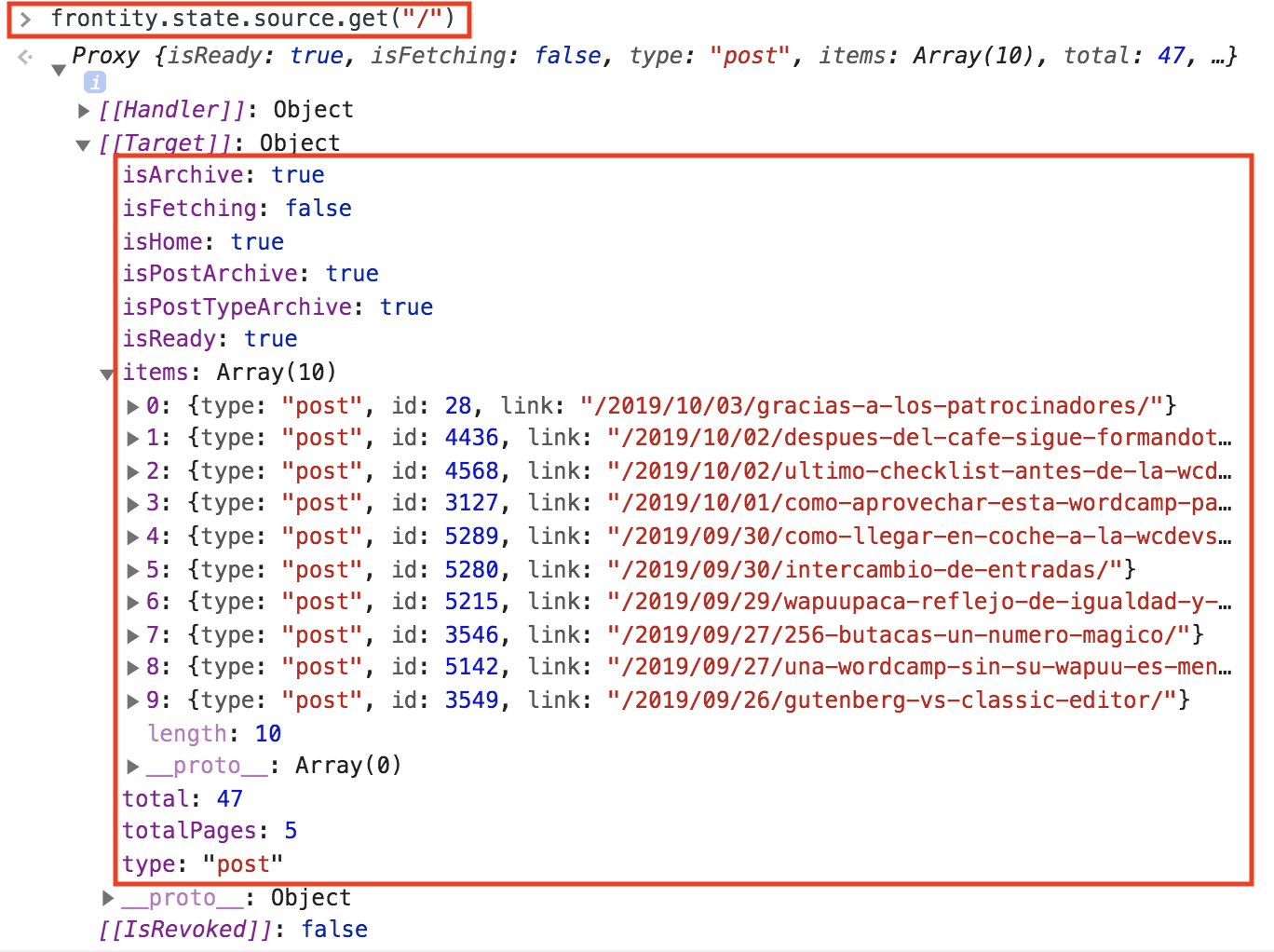Click the intercambio-de-entradas link string
Screen dimensions: 1274x952
point(865,570)
